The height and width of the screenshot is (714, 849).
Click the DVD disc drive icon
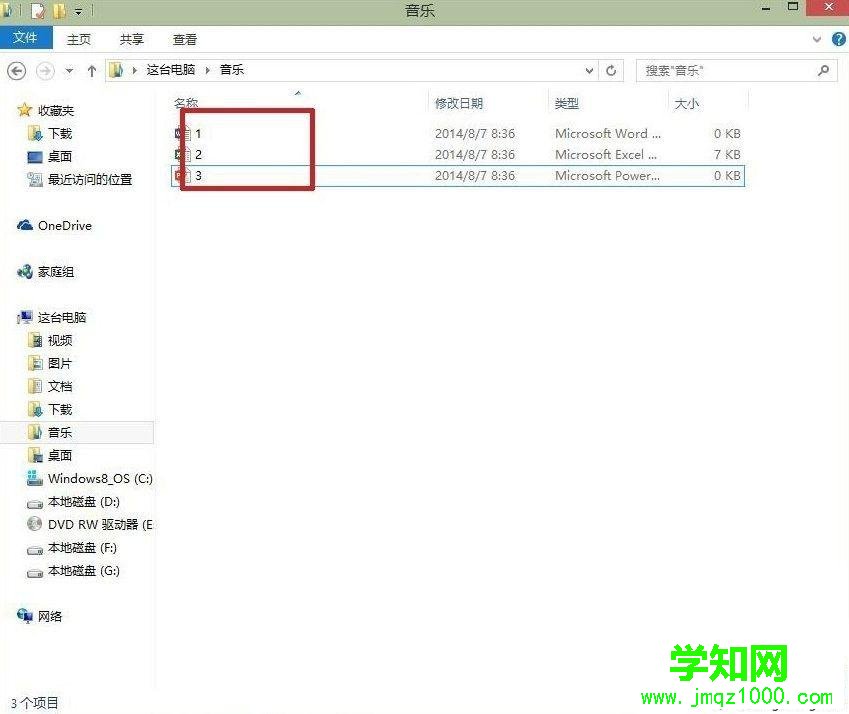tap(35, 524)
